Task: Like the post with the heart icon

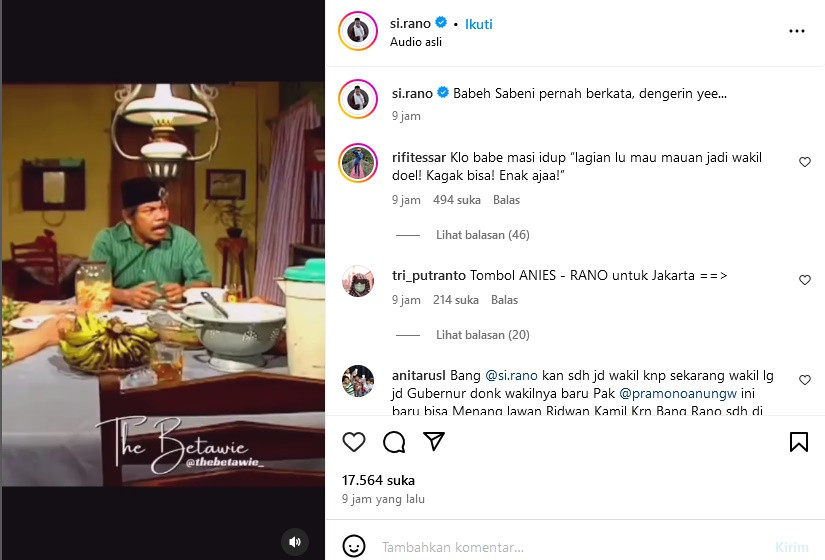Action: click(x=354, y=442)
